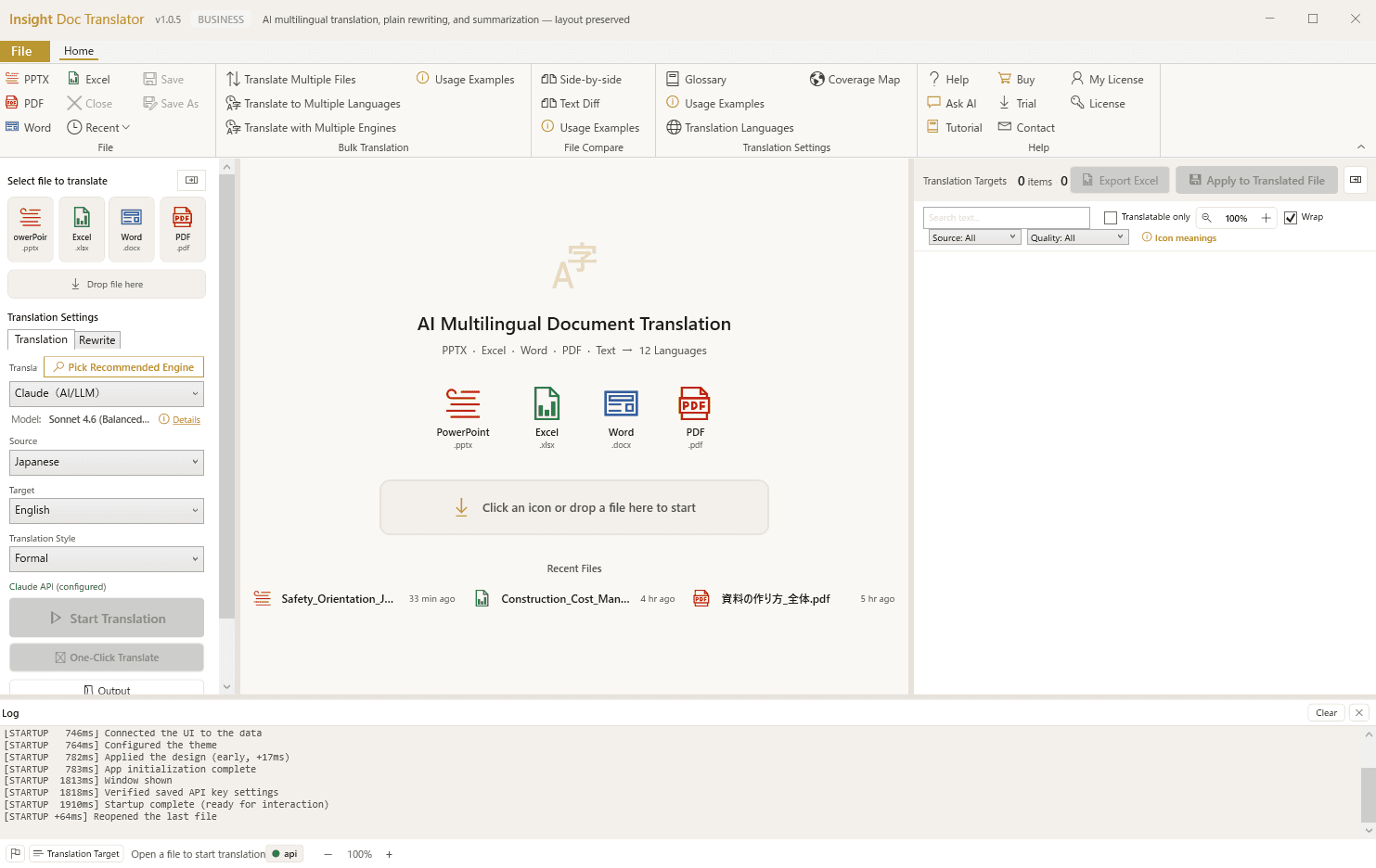
Task: Open recent file Safety_Orientation_J...
Action: point(354,599)
